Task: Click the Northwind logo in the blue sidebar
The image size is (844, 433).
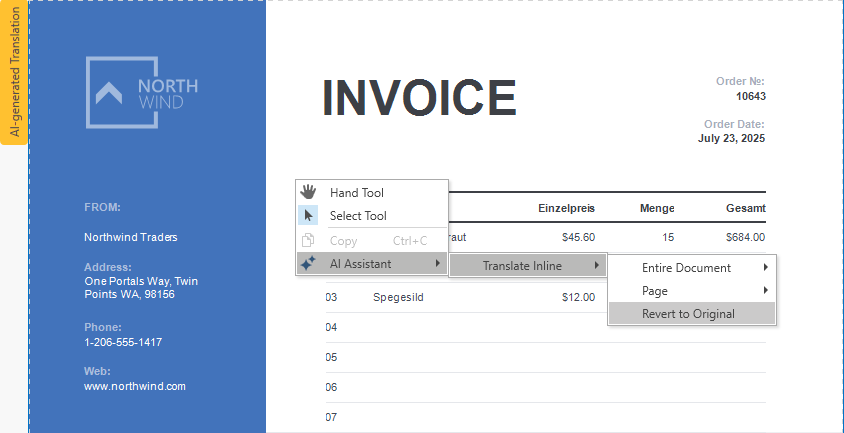Action: 142,93
